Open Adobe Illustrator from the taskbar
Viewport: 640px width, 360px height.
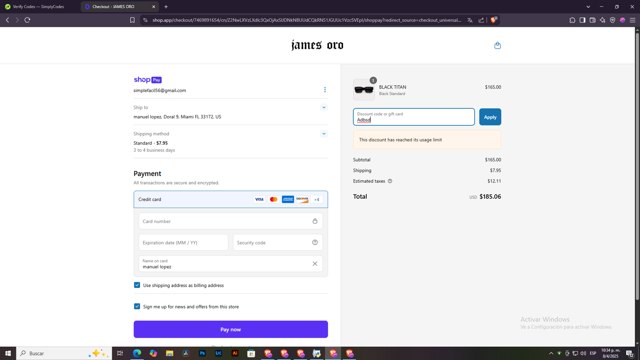pyautogui.click(x=235, y=353)
